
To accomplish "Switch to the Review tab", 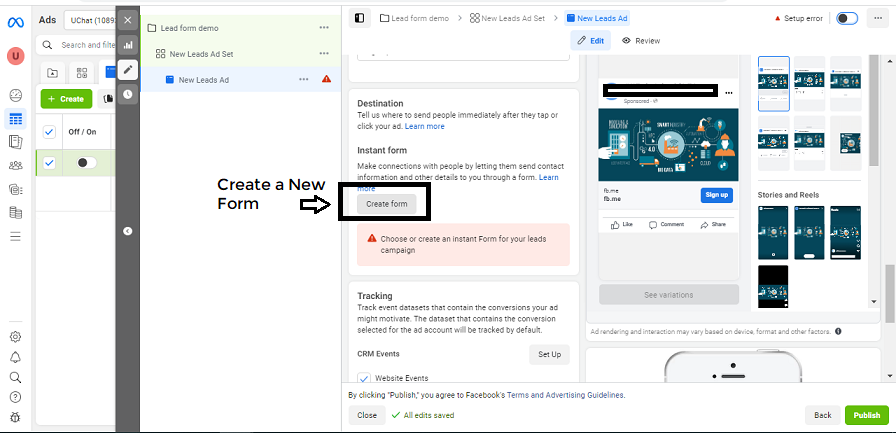I will pos(641,41).
